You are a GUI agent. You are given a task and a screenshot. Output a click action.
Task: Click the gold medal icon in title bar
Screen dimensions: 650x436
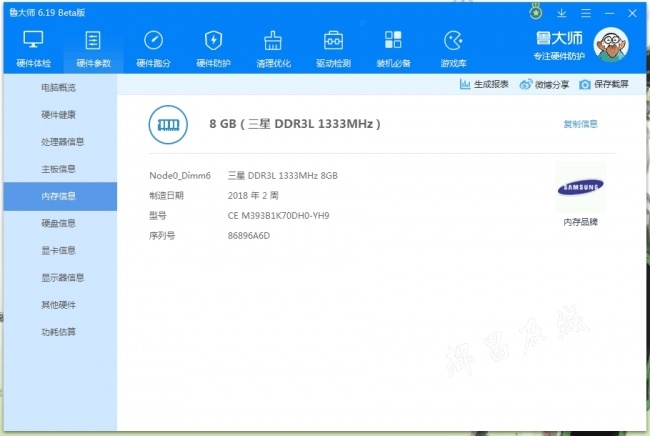(536, 12)
